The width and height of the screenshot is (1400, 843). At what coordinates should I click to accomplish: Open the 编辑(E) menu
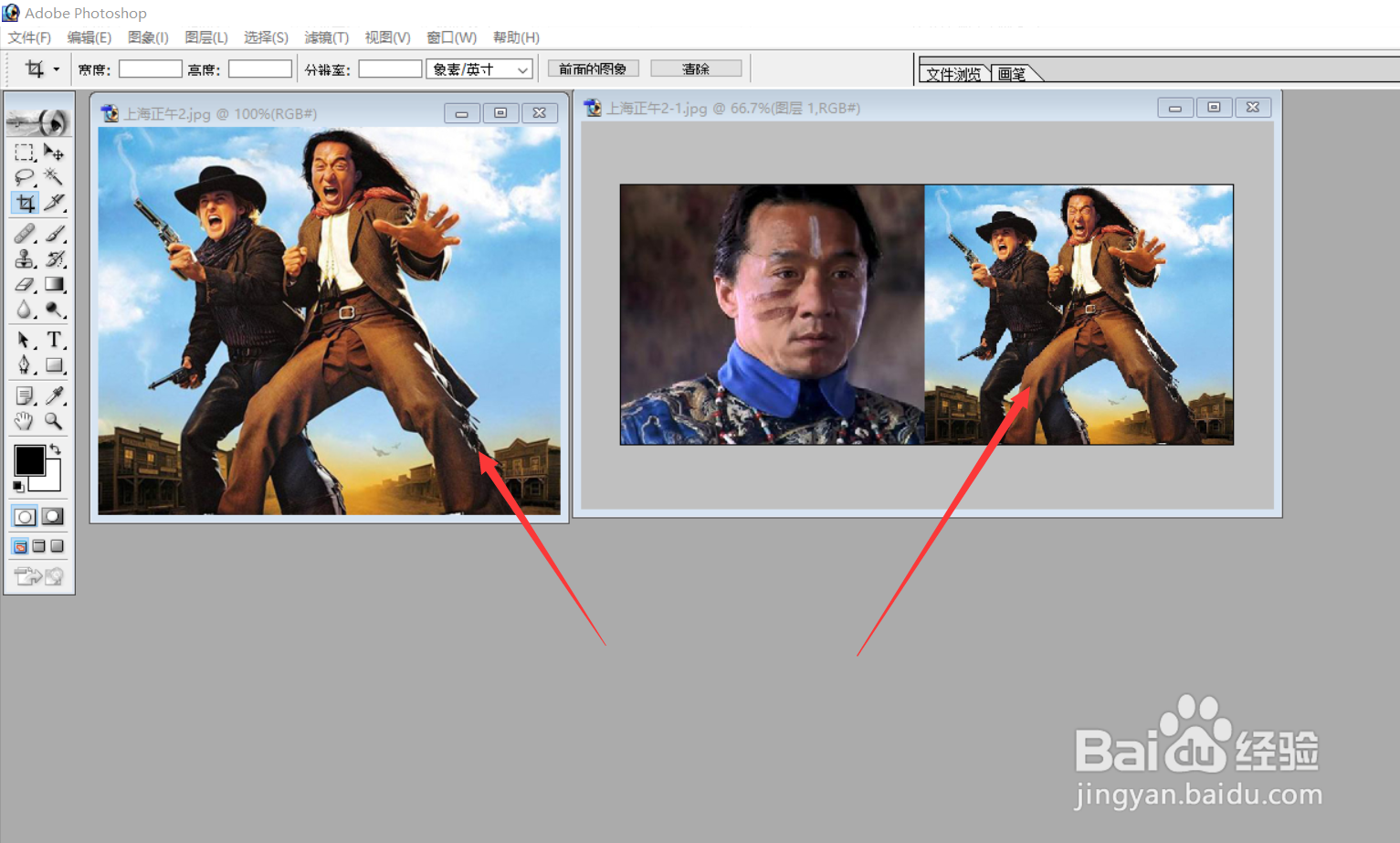89,37
